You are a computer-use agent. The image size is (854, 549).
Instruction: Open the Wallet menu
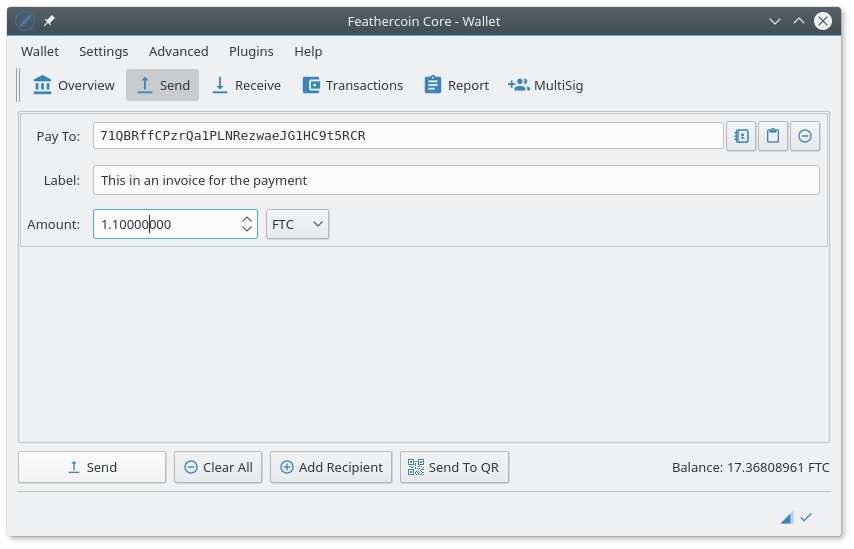coord(40,52)
